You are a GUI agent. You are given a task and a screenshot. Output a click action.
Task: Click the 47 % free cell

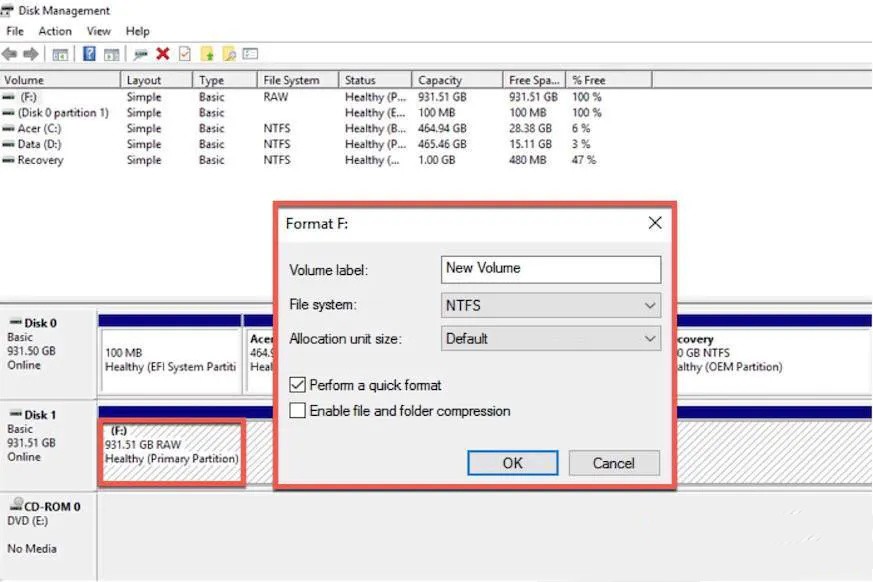tap(583, 160)
